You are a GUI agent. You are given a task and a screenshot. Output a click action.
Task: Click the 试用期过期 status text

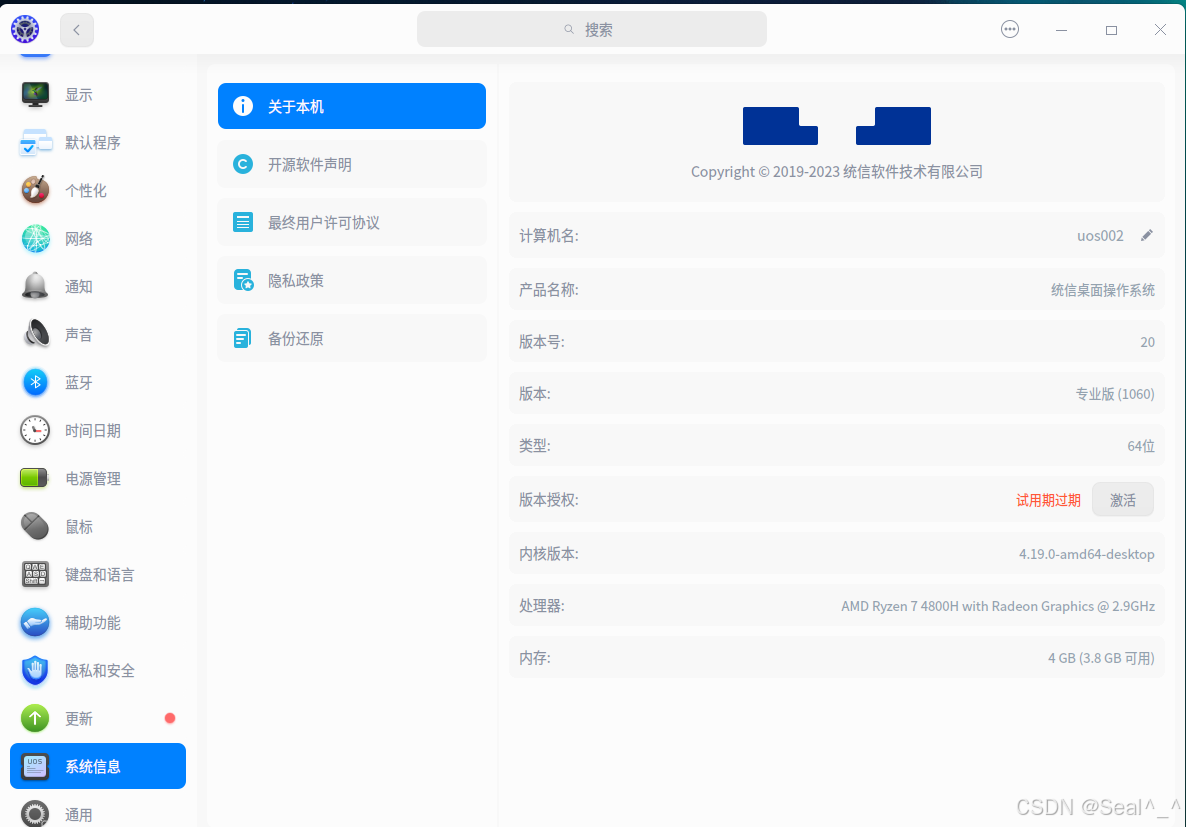1048,500
